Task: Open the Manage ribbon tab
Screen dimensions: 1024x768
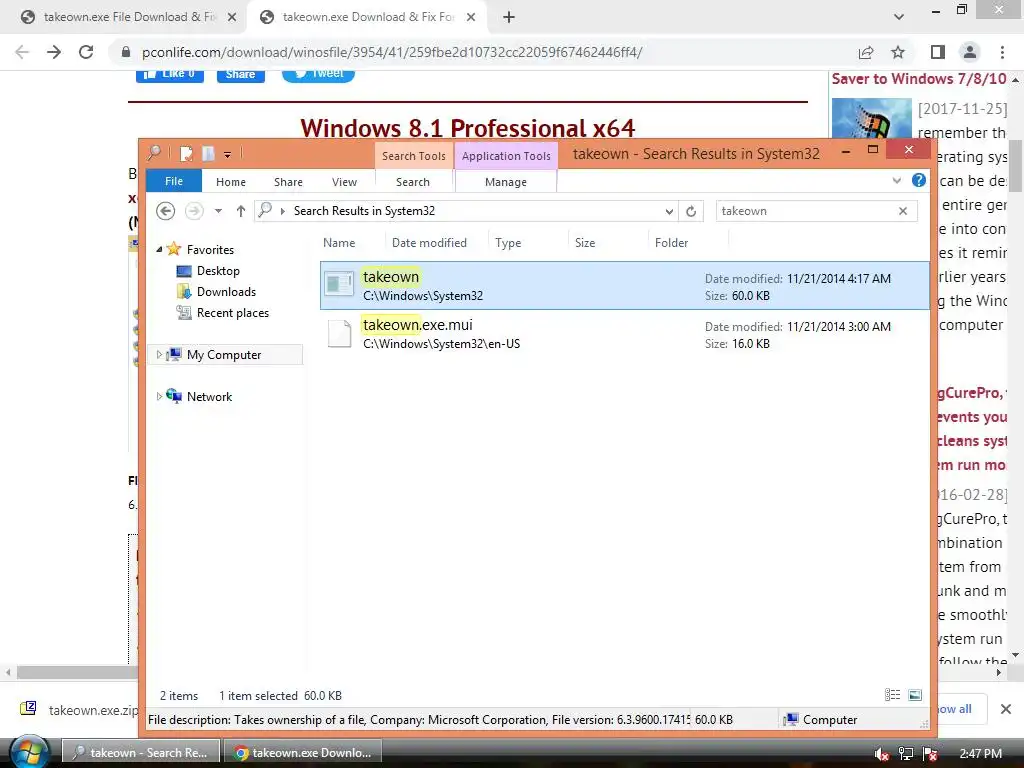Action: pos(505,182)
